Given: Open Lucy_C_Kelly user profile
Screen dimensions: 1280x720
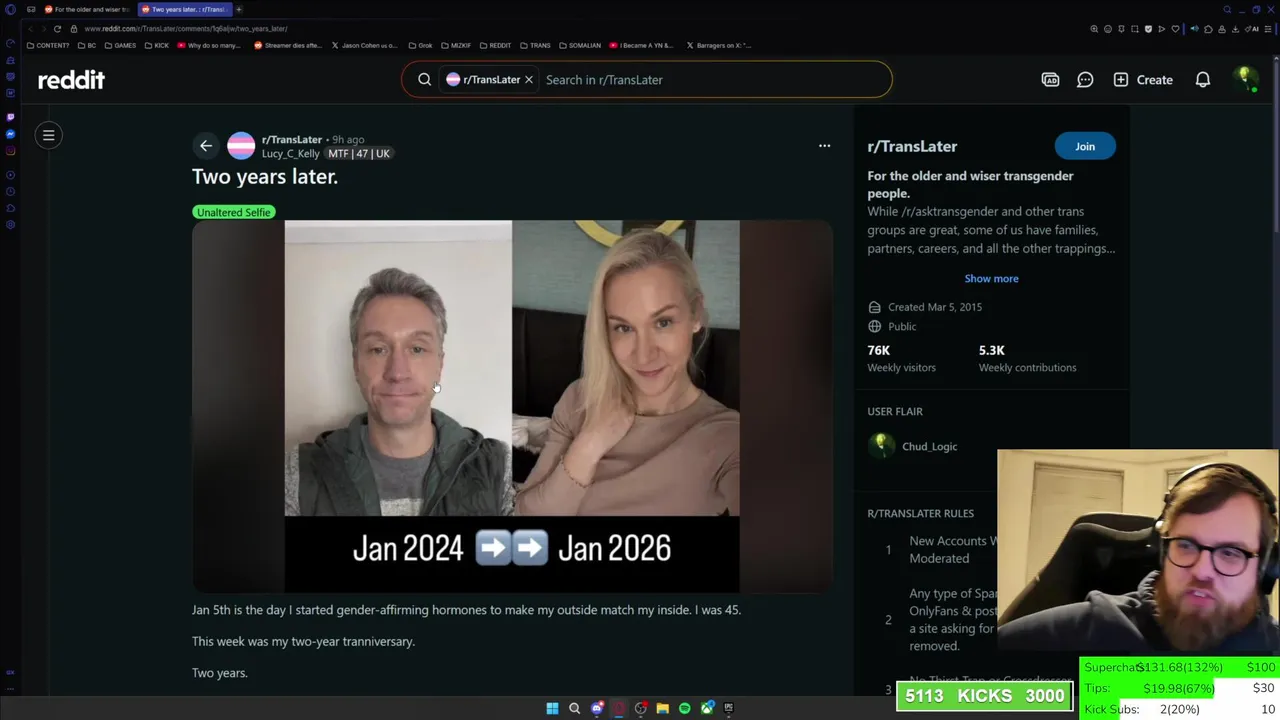Looking at the screenshot, I should coord(291,154).
